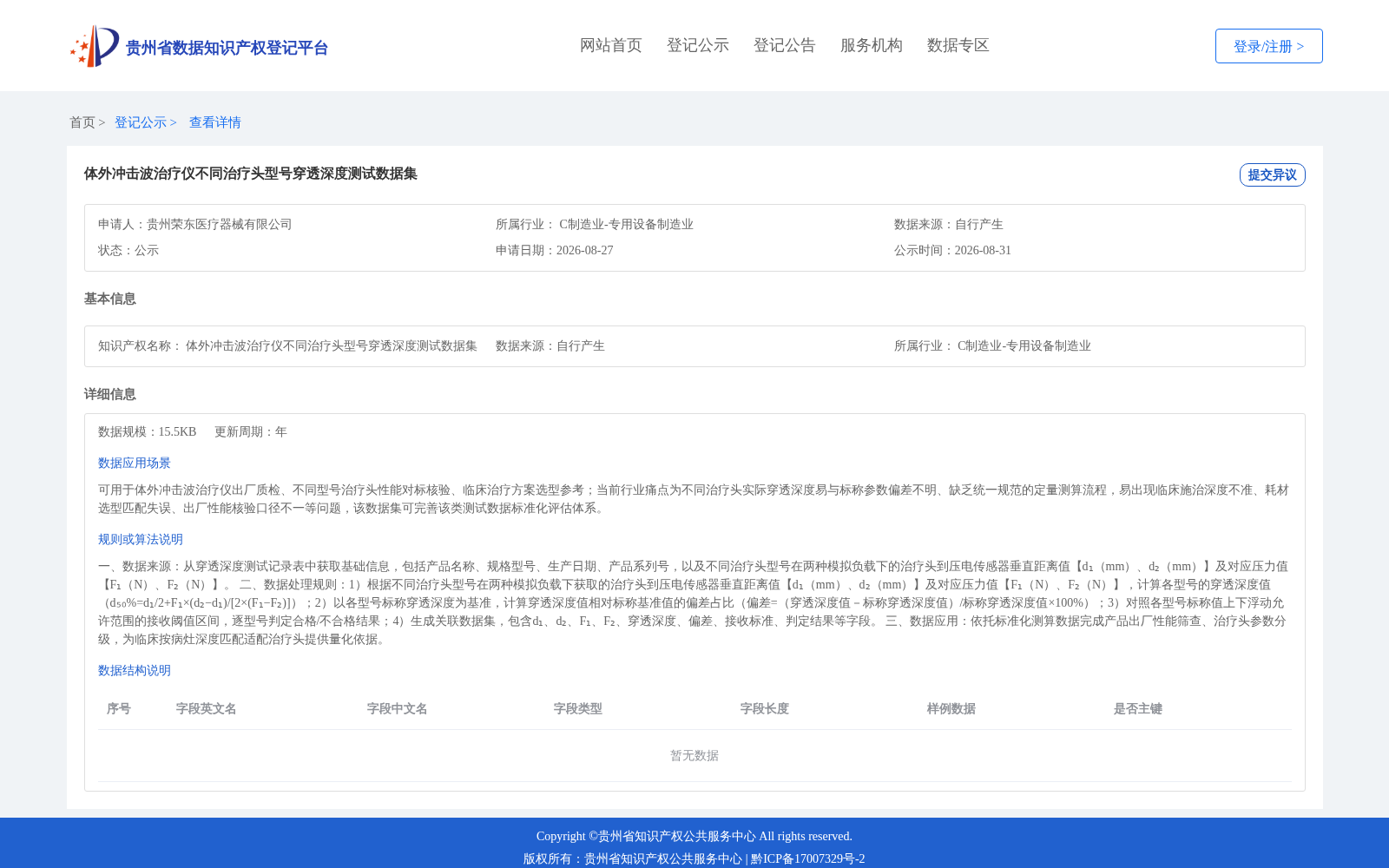
Task: Click the 字段中文名 column header
Action: (398, 708)
